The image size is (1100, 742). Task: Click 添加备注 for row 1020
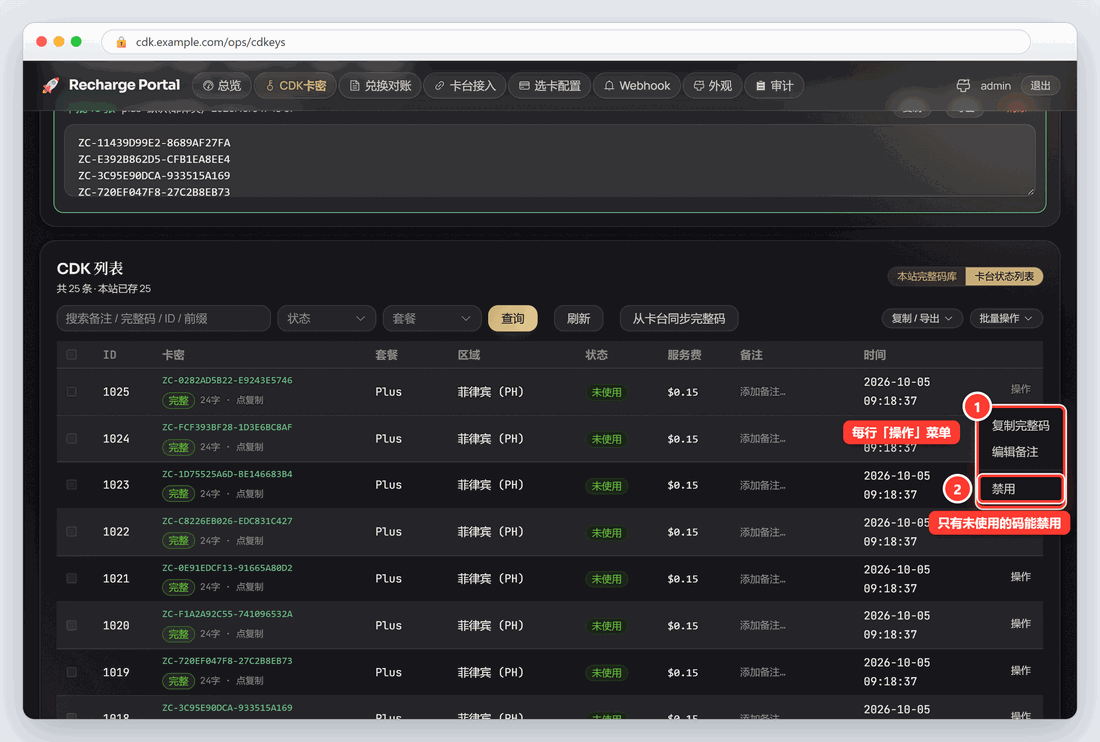coord(763,626)
